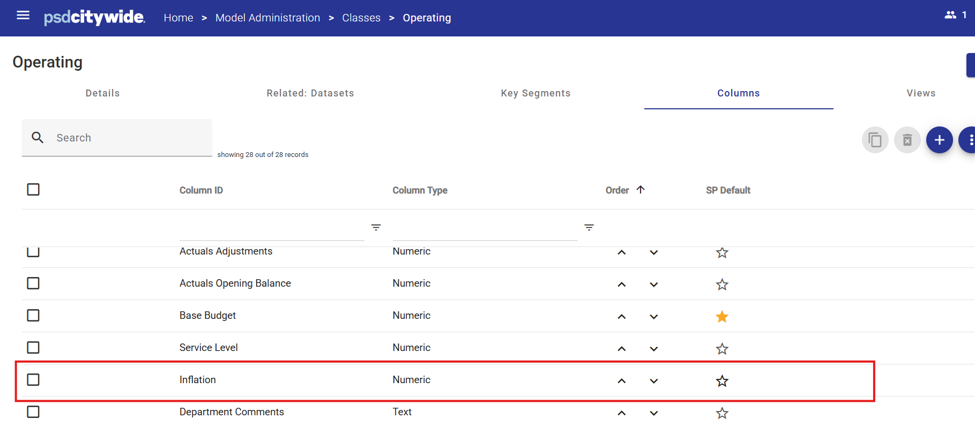This screenshot has width=975, height=426.
Task: Move Actuals Opening Balance up
Action: [x=621, y=285]
